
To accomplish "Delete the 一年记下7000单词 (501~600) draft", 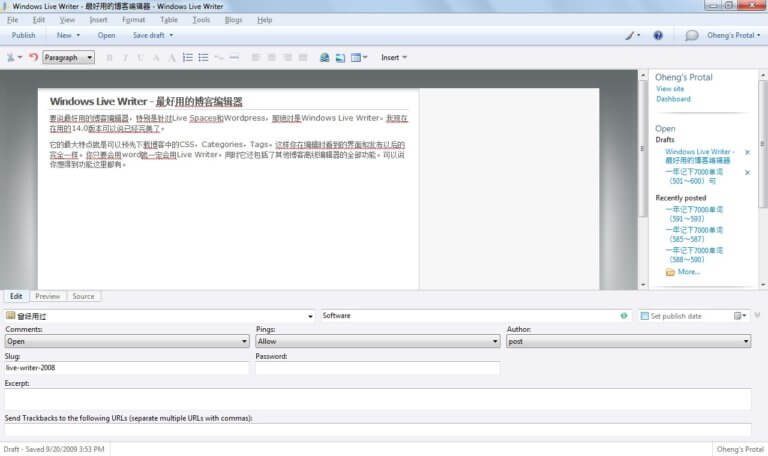I will pos(747,172).
